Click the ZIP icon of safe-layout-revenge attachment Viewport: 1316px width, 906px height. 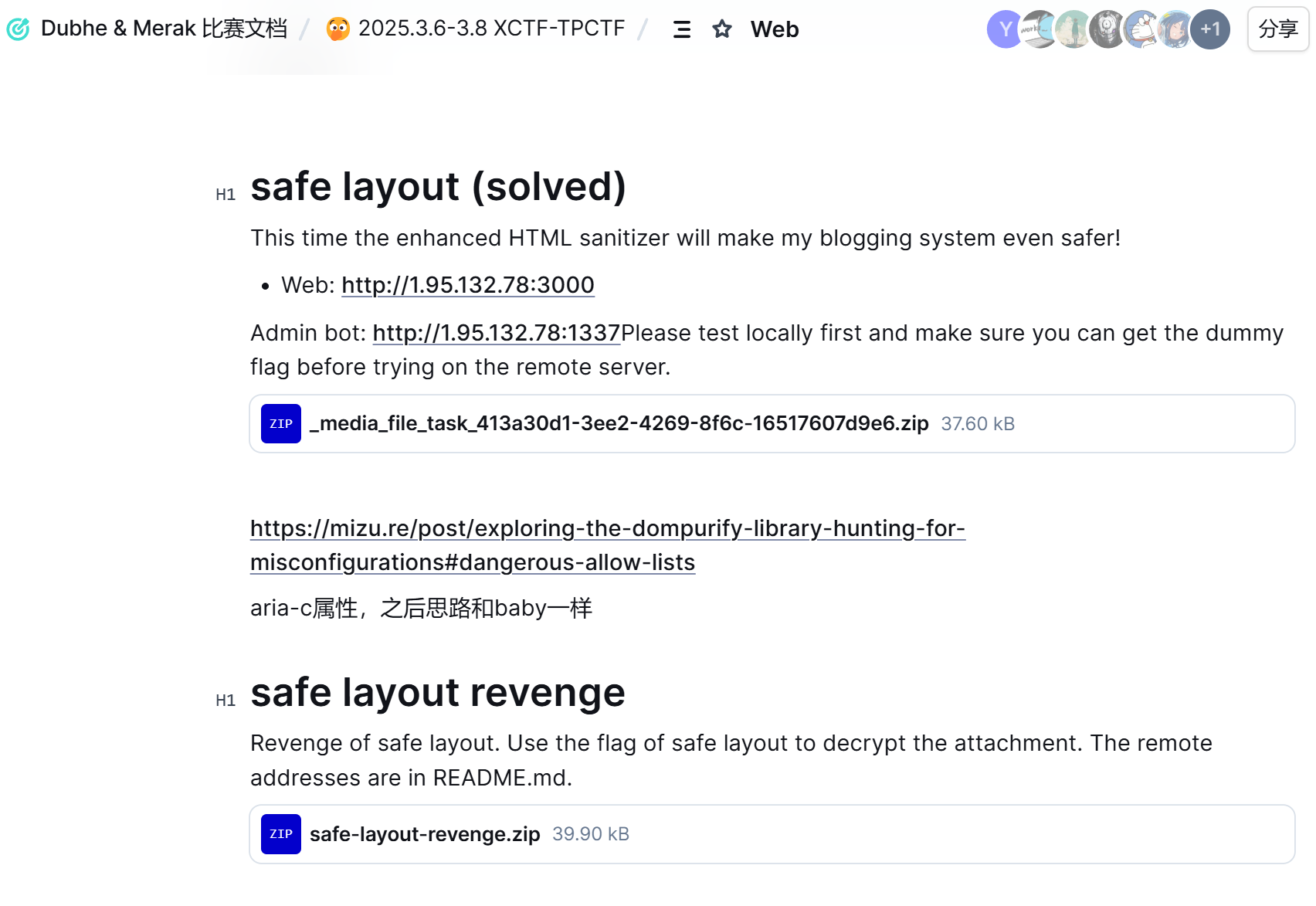tap(281, 834)
